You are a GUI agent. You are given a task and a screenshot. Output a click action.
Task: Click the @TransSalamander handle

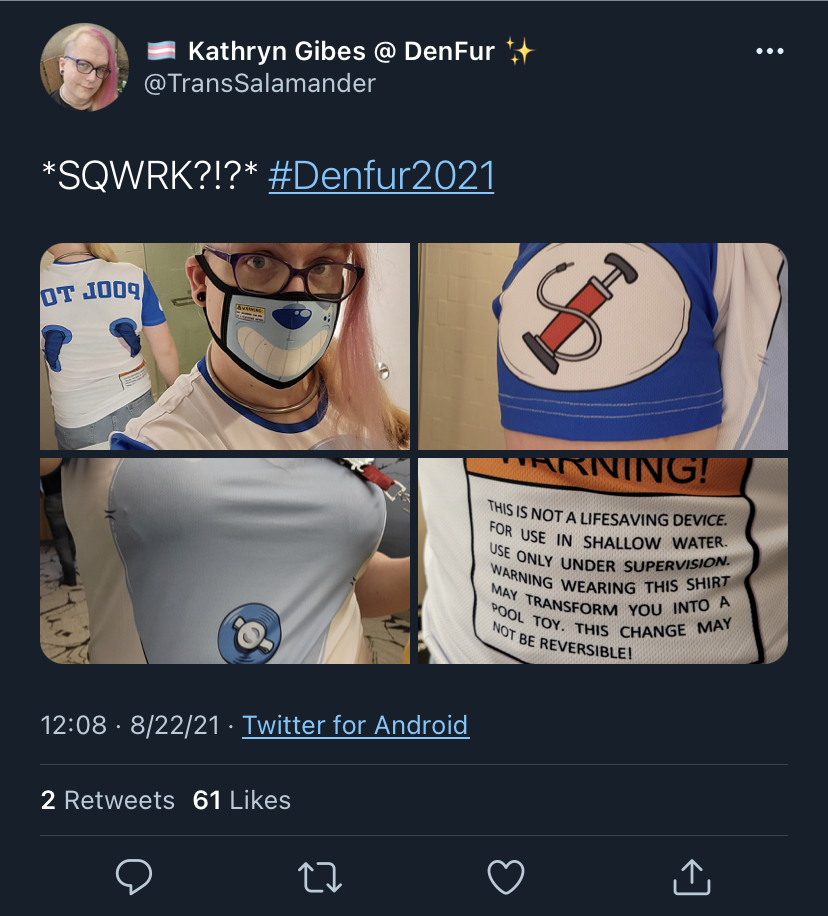tap(259, 84)
